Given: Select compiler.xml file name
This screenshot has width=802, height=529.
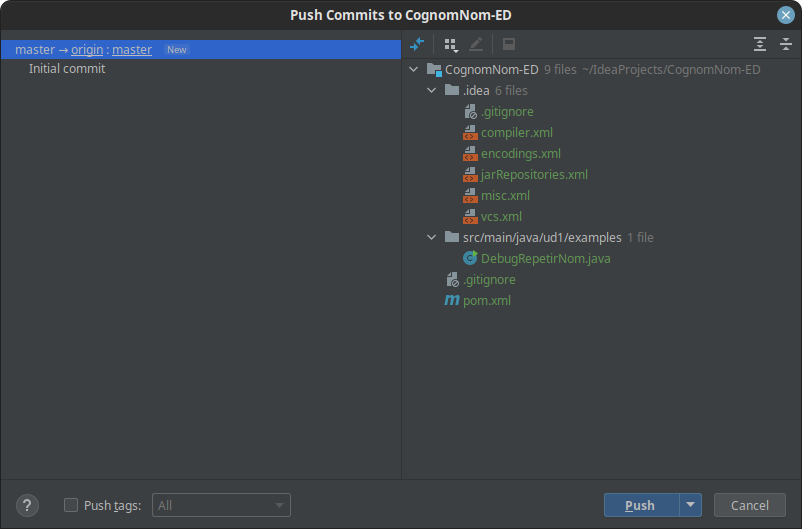Looking at the screenshot, I should point(517,133).
